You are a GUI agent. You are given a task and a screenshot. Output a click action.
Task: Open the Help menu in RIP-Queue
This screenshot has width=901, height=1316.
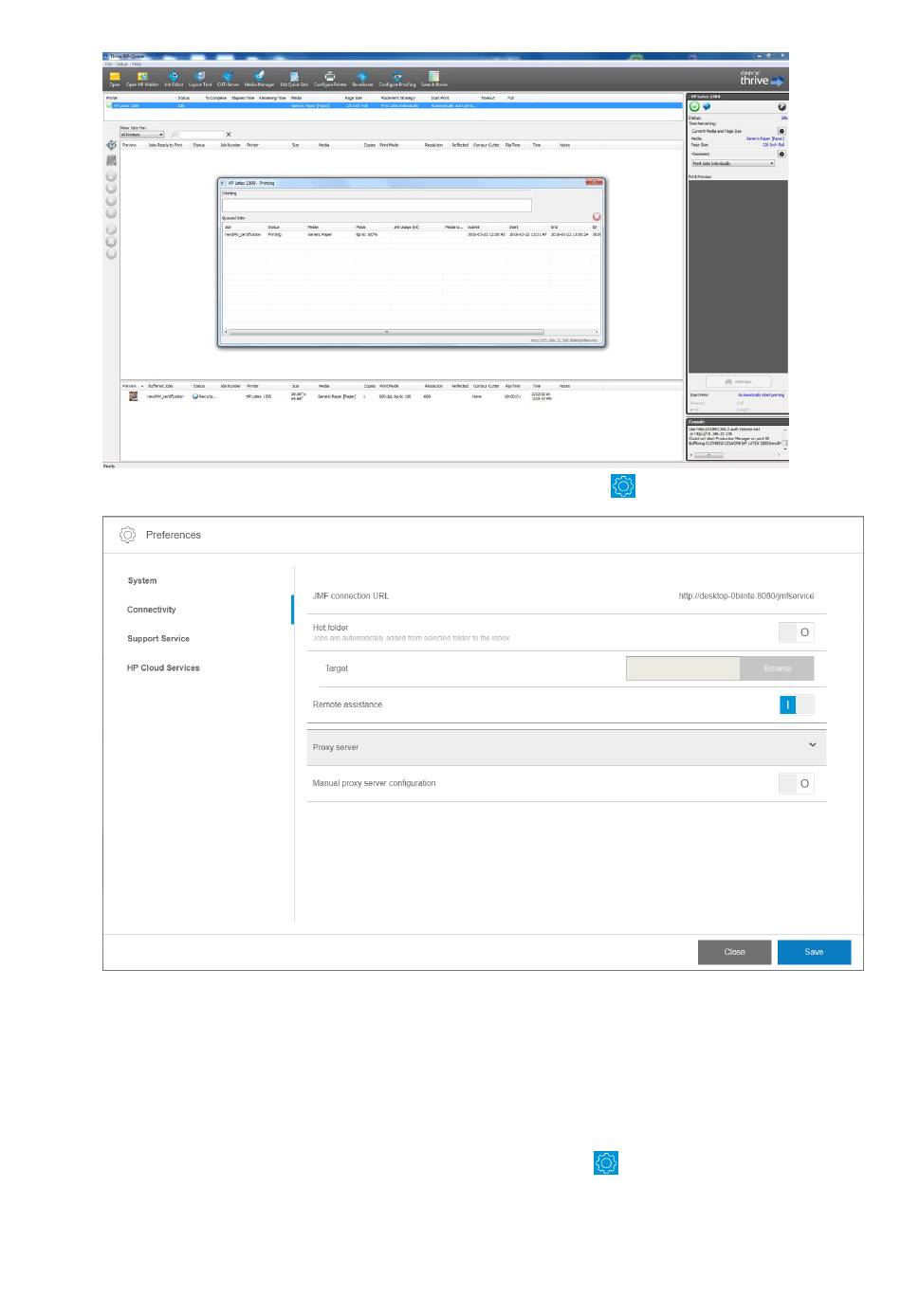pyautogui.click(x=137, y=64)
